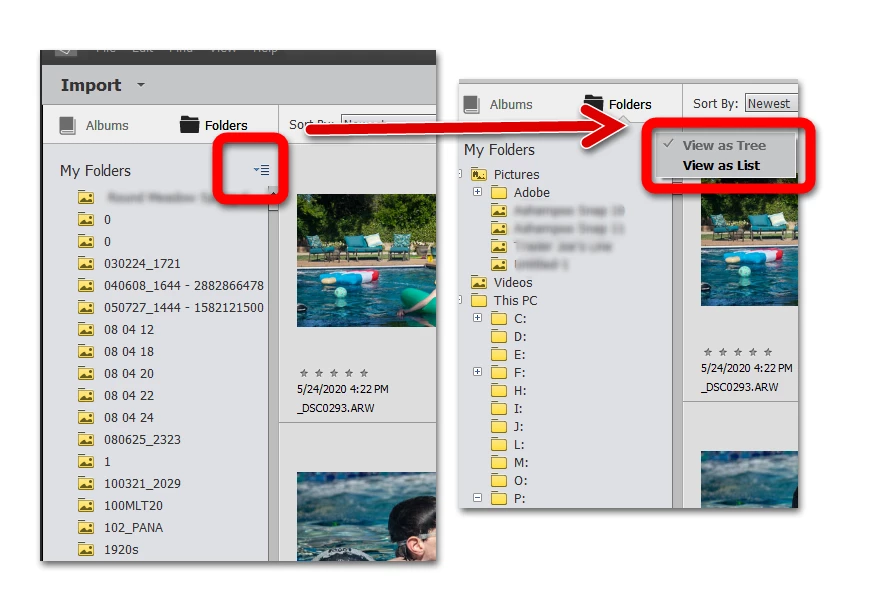Click folder icon beside 08 04 24

(86, 417)
